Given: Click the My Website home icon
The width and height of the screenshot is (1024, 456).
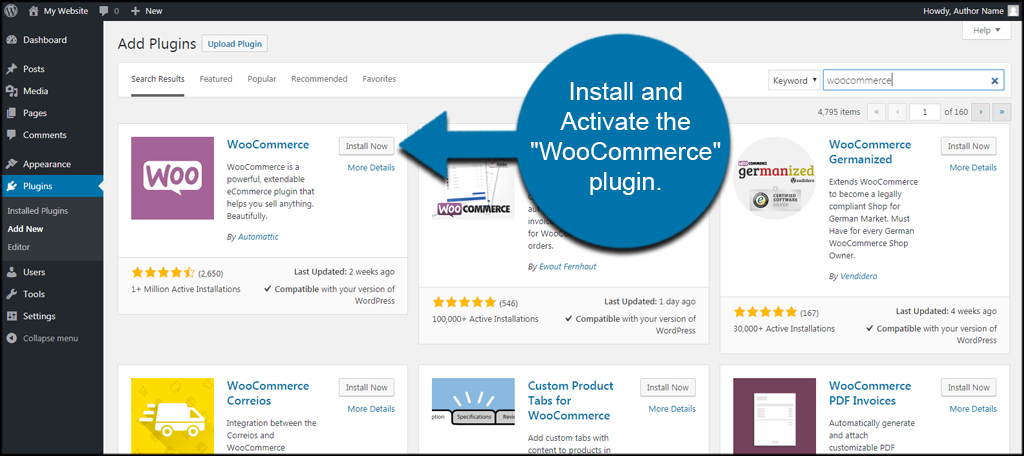Looking at the screenshot, I should [x=34, y=10].
